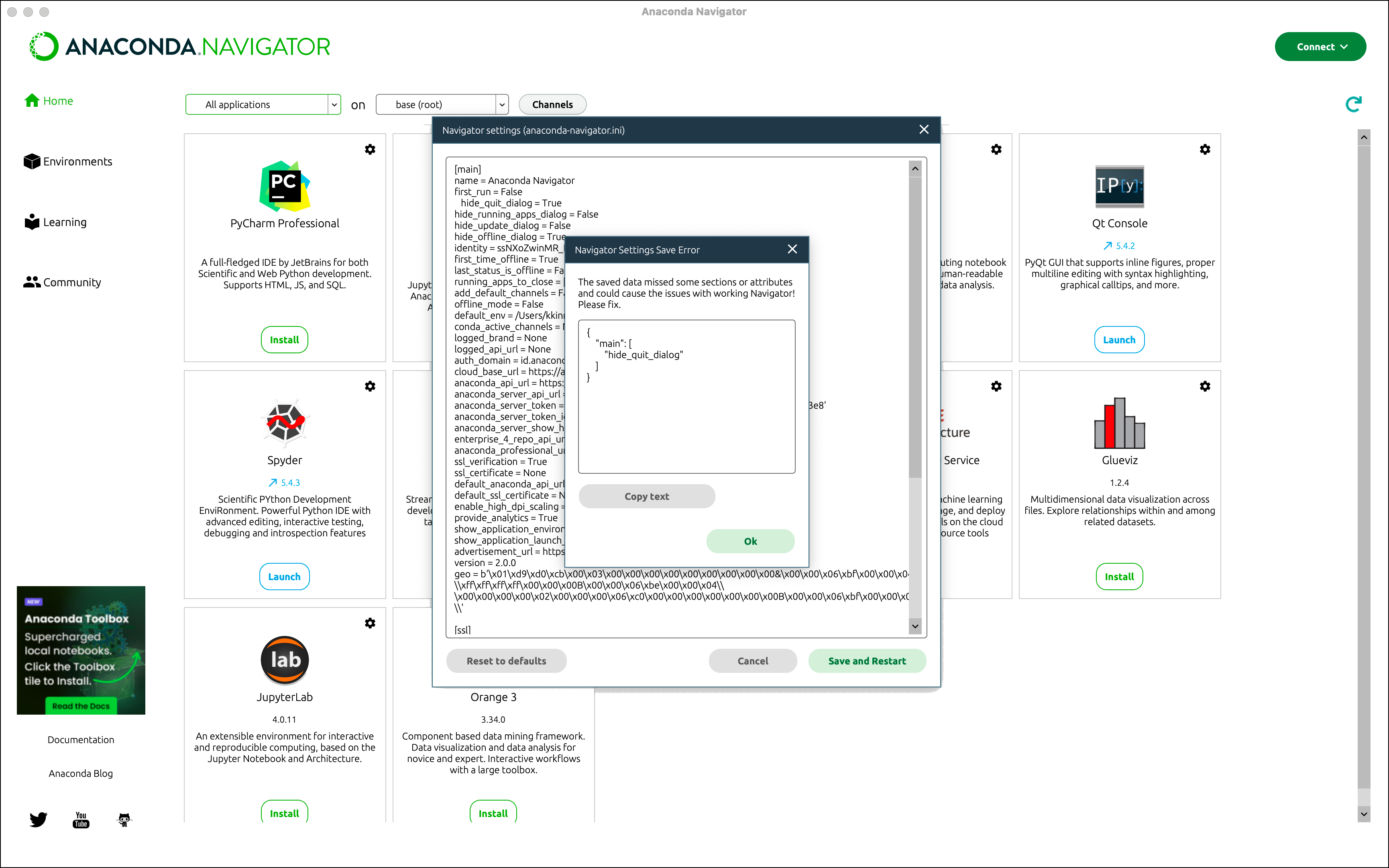
Task: Open Qt Console tile gear options
Action: 1205,149
